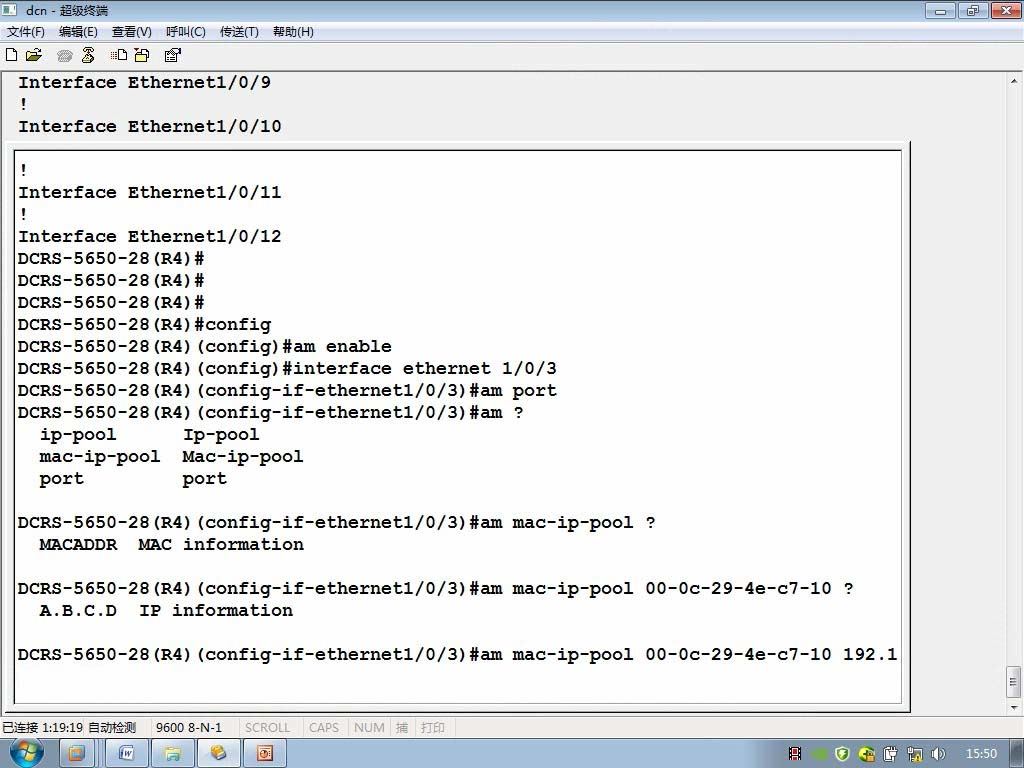Click the scrollbar down arrow

(x=1013, y=707)
